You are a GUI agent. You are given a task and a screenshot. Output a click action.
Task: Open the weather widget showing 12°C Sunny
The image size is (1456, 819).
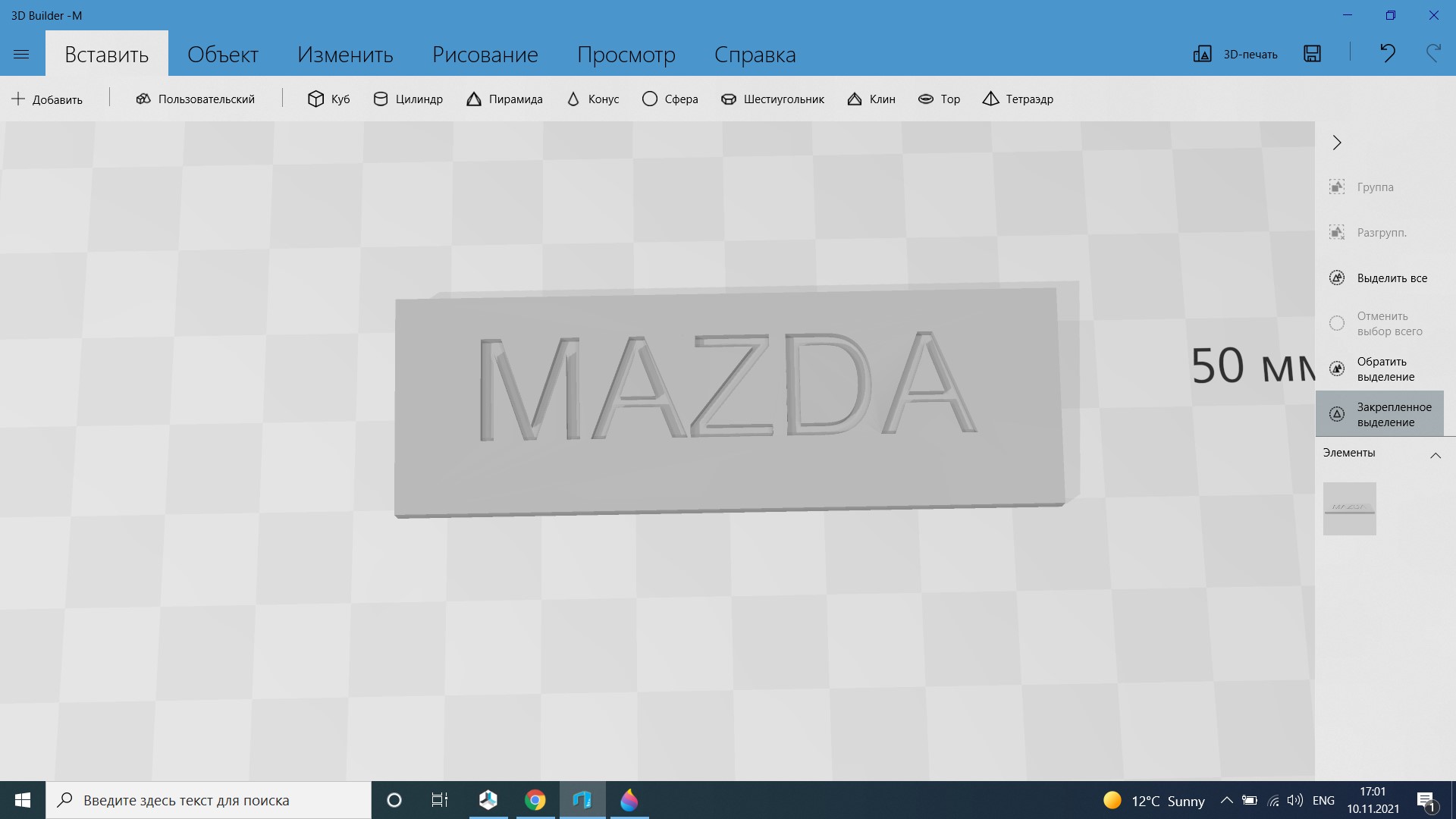[x=1154, y=801]
